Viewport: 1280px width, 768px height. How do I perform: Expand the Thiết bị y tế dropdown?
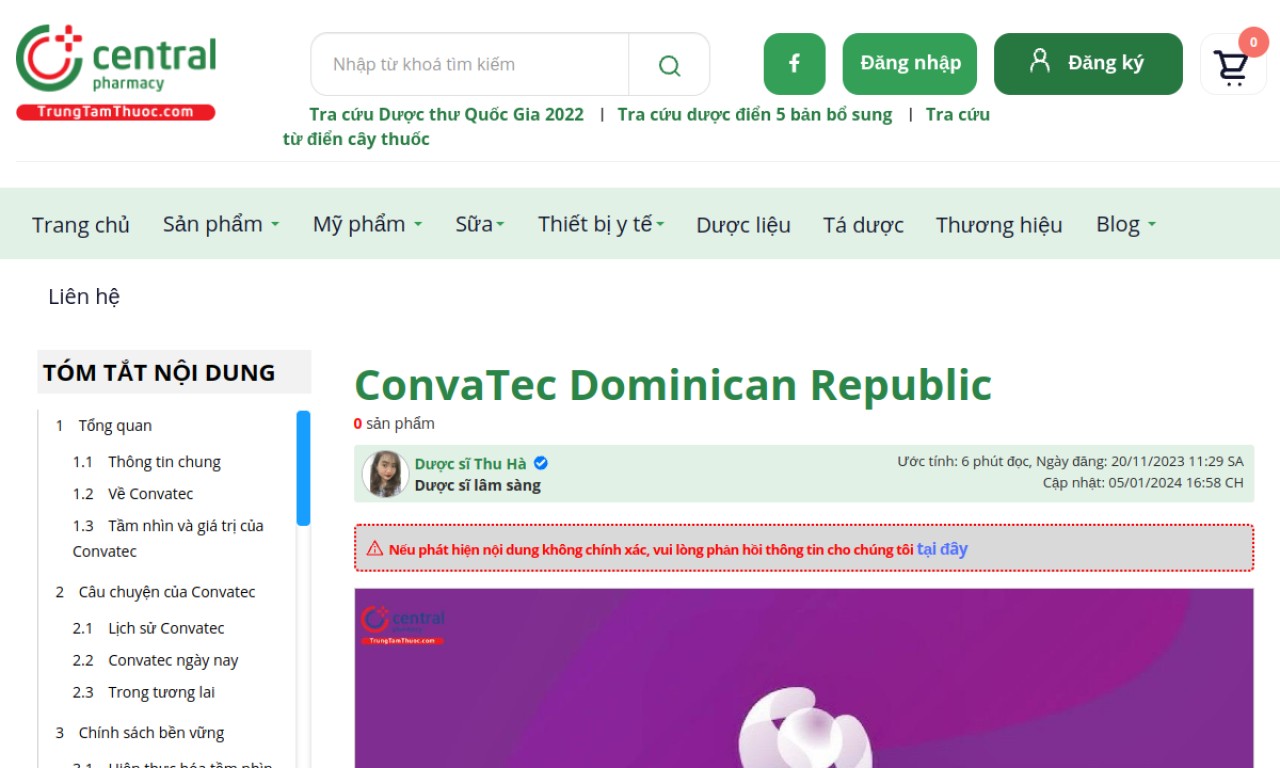pyautogui.click(x=601, y=224)
